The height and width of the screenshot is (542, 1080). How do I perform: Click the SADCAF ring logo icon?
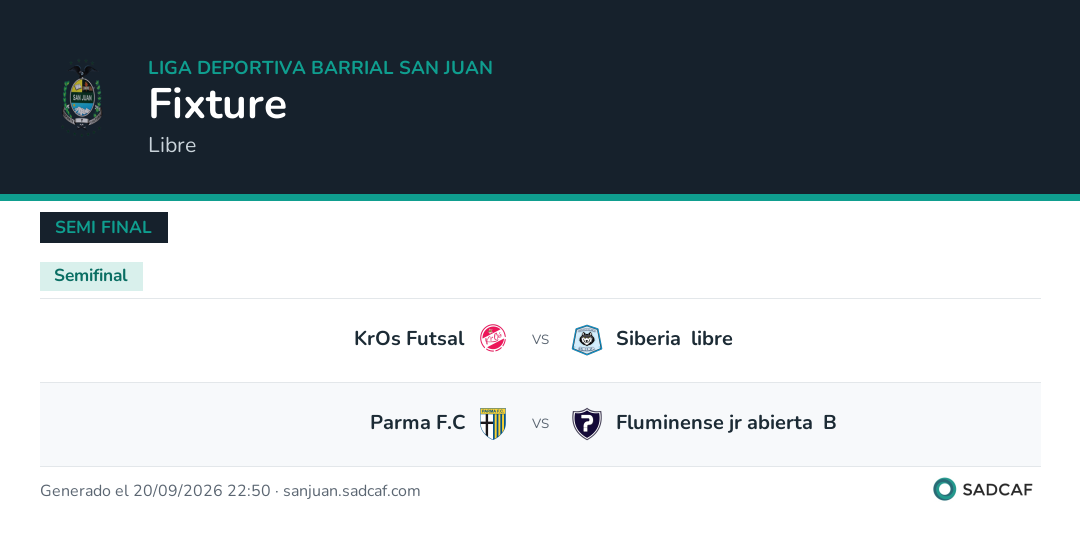(x=944, y=490)
